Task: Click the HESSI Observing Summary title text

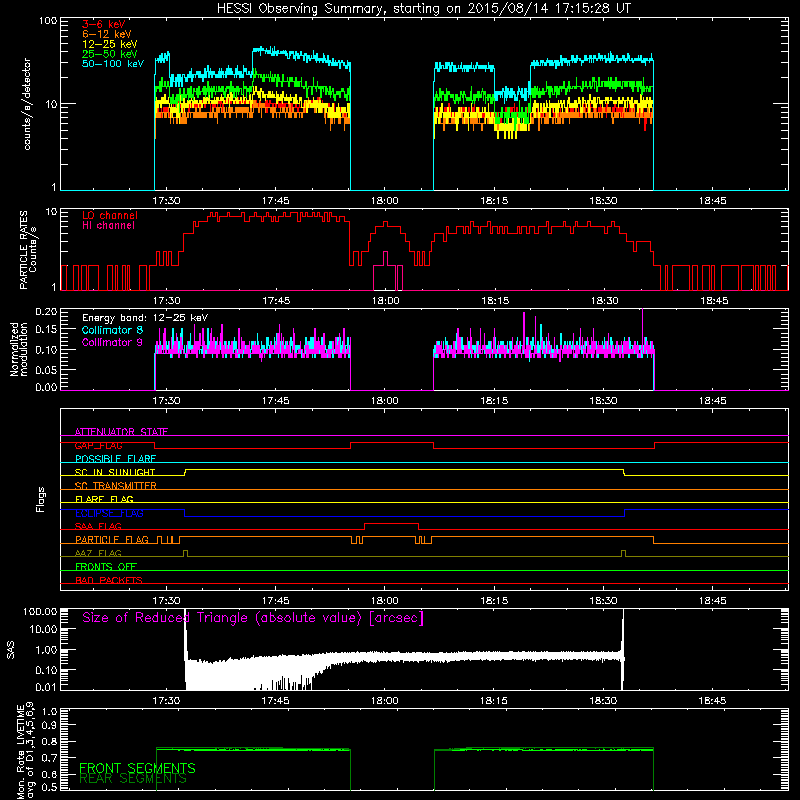Action: click(423, 8)
